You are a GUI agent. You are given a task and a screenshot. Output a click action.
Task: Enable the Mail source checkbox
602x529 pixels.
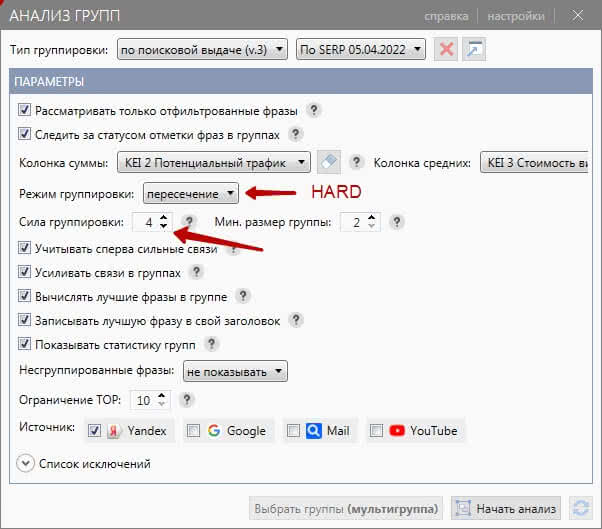(x=293, y=431)
